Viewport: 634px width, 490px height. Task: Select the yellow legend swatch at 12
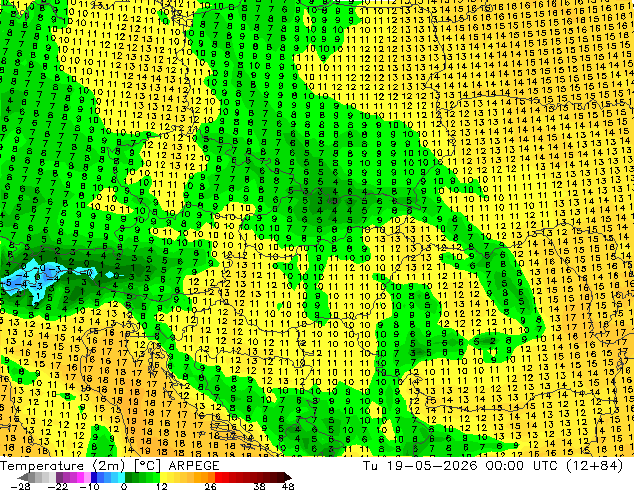(163, 477)
